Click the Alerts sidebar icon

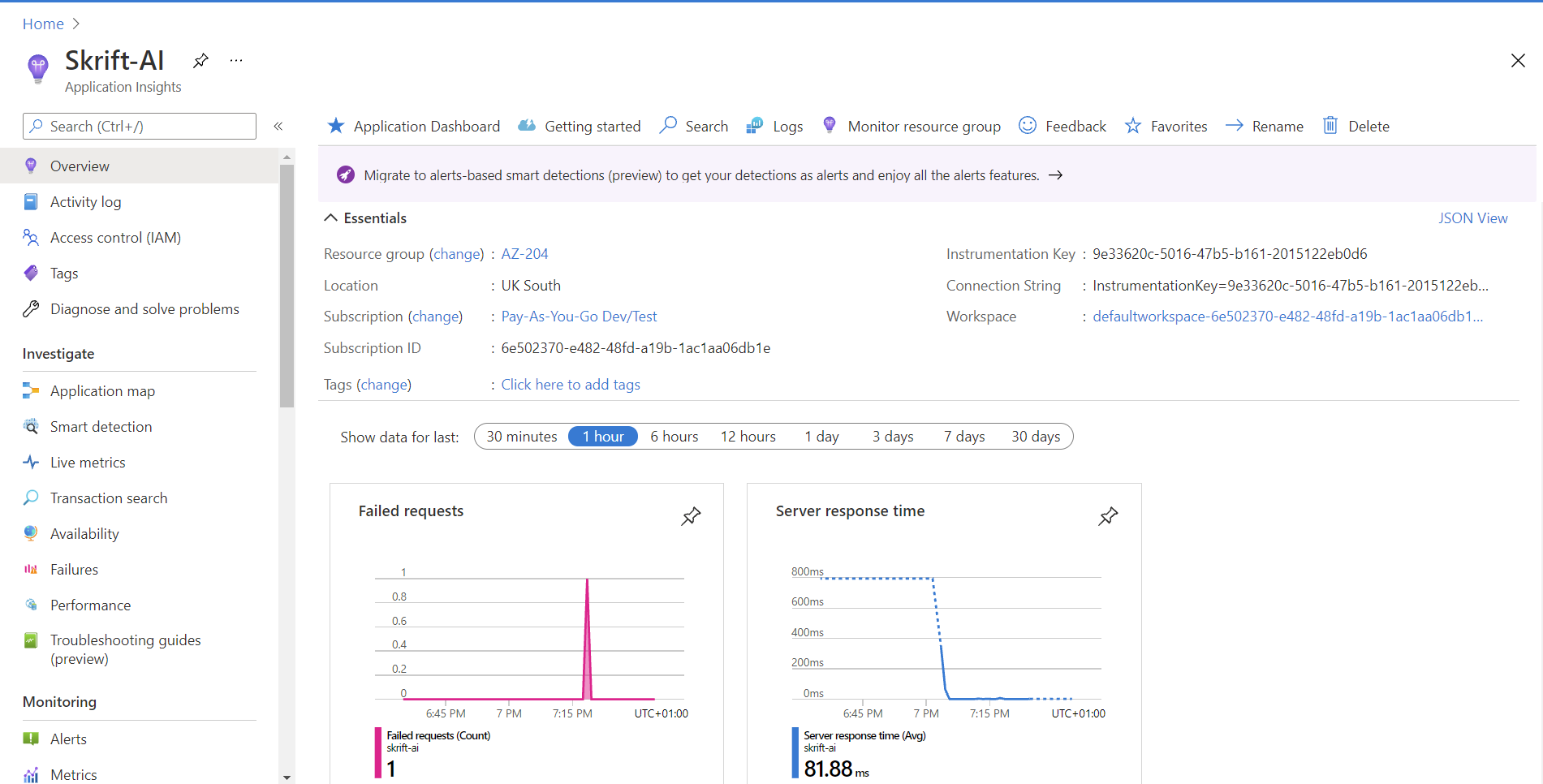(31, 739)
